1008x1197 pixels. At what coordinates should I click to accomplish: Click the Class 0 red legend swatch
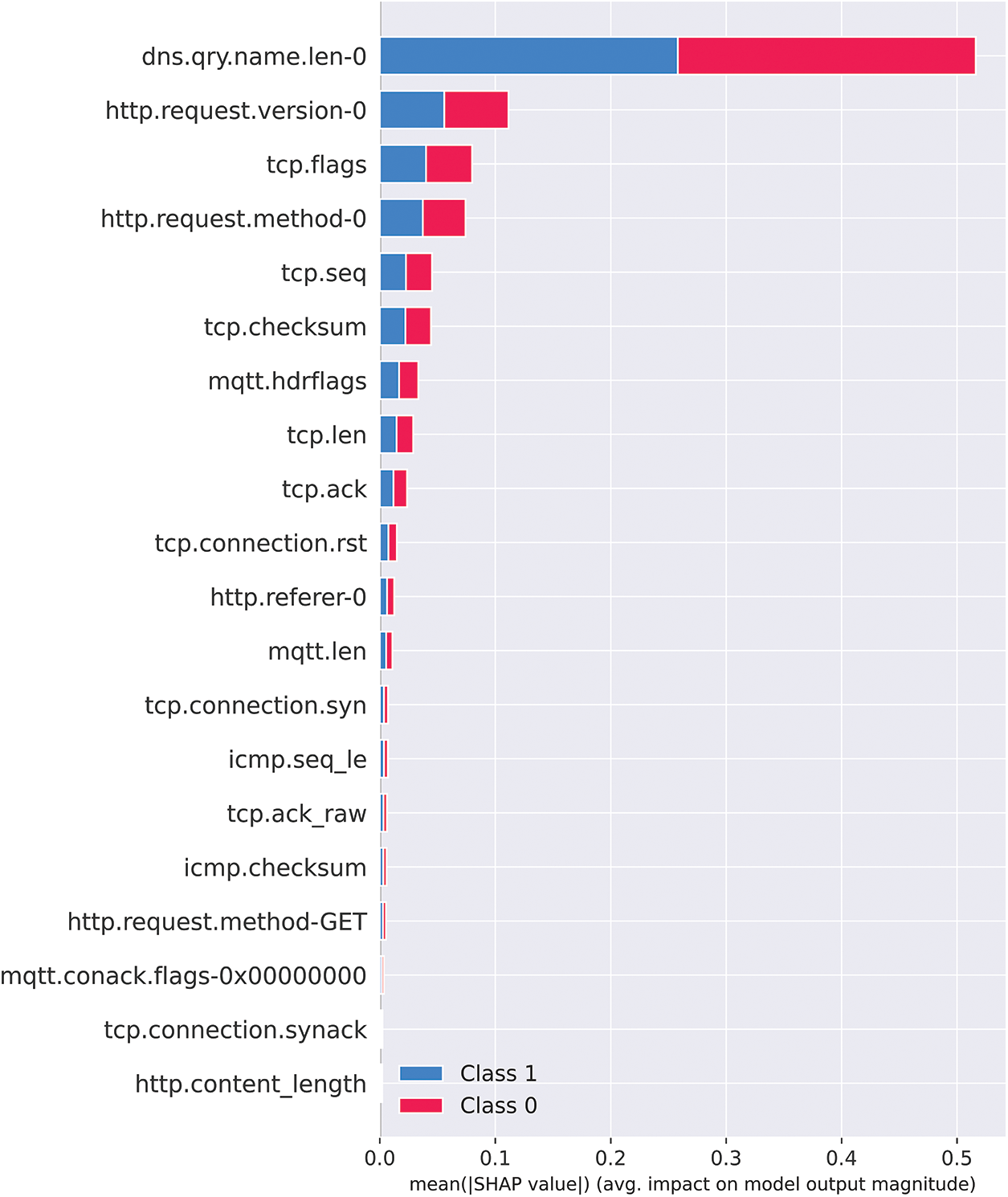pos(421,1105)
